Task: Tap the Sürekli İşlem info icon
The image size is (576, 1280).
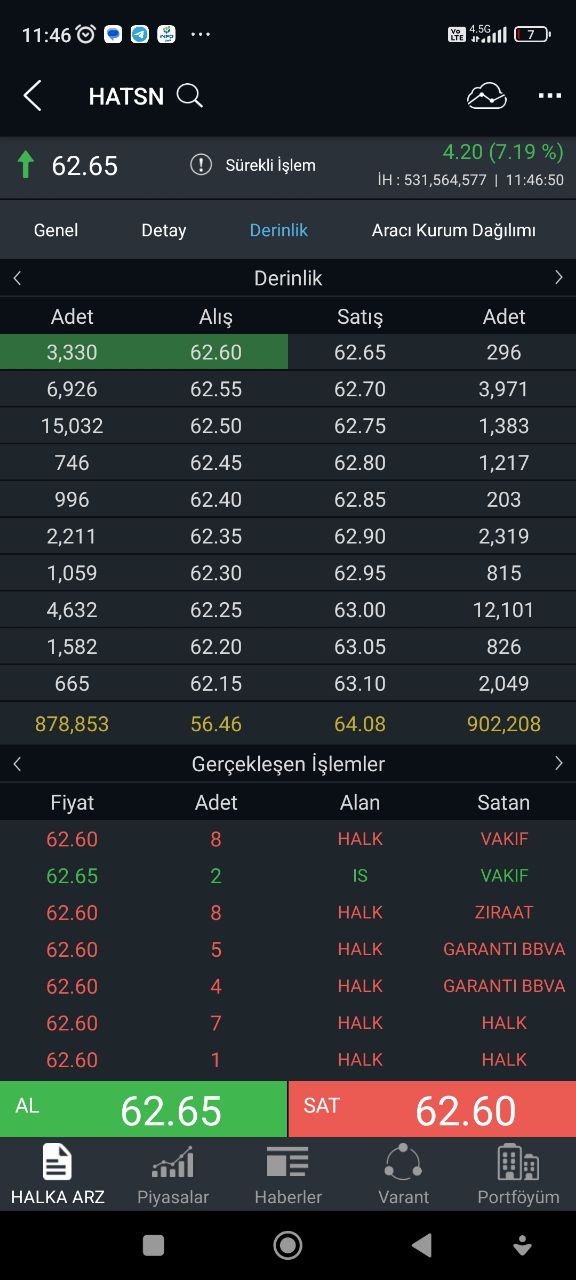Action: pyautogui.click(x=201, y=165)
